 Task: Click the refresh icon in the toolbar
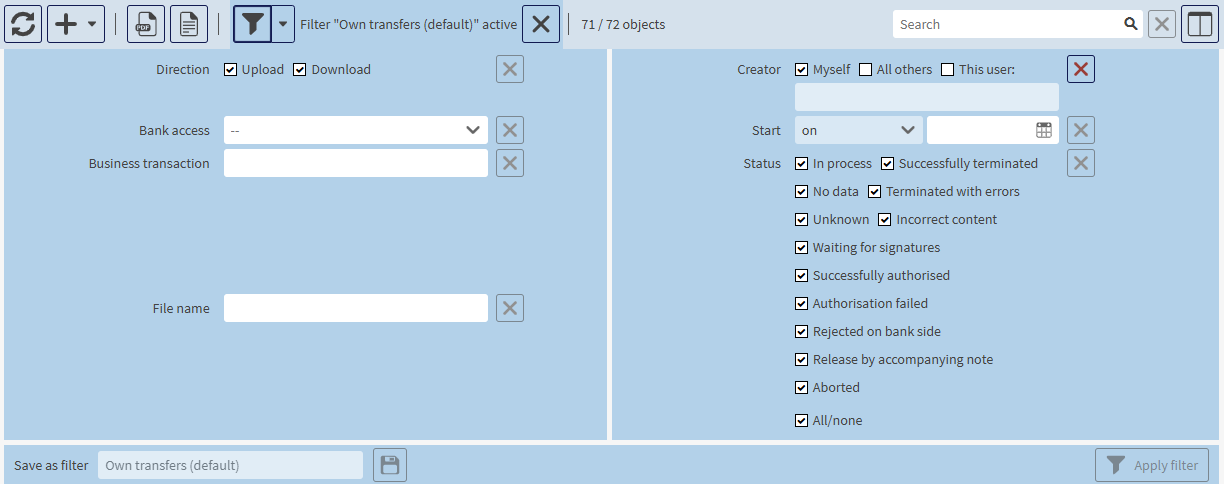23,24
